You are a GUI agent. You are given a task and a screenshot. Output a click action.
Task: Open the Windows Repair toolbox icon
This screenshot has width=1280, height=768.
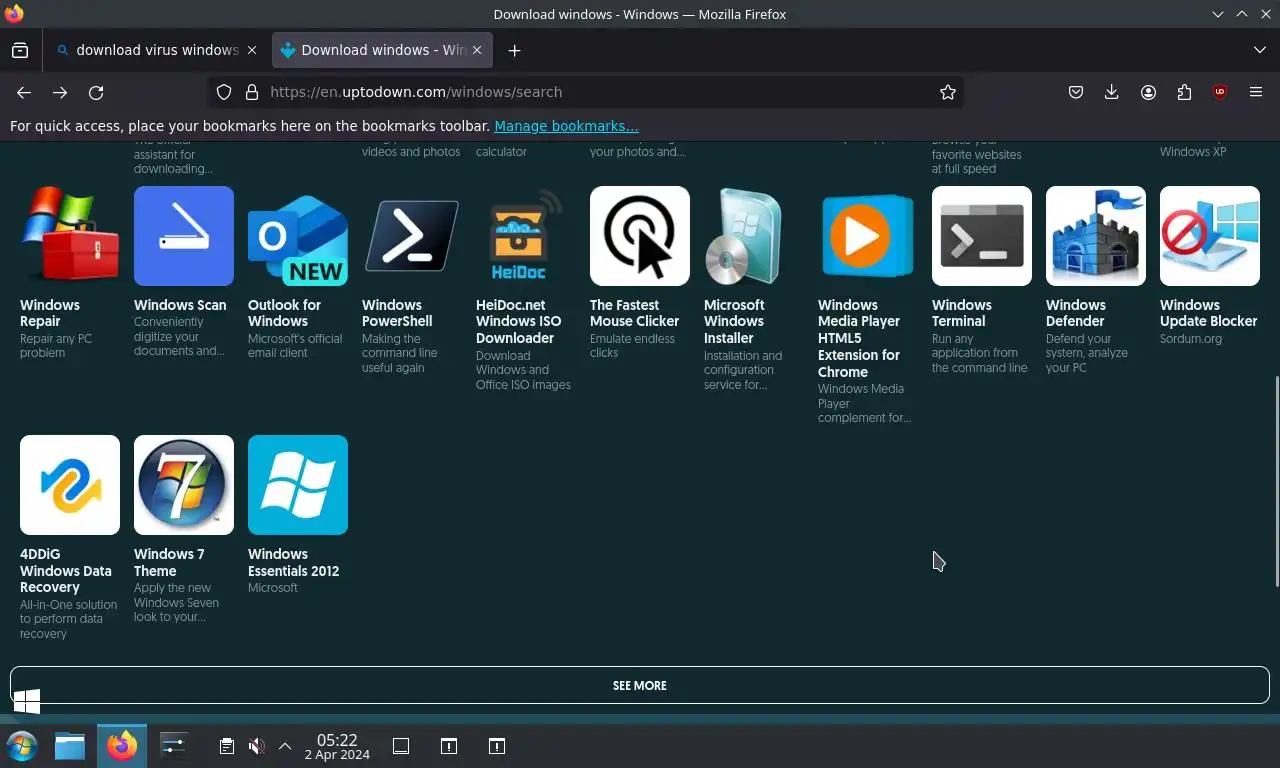pyautogui.click(x=70, y=236)
